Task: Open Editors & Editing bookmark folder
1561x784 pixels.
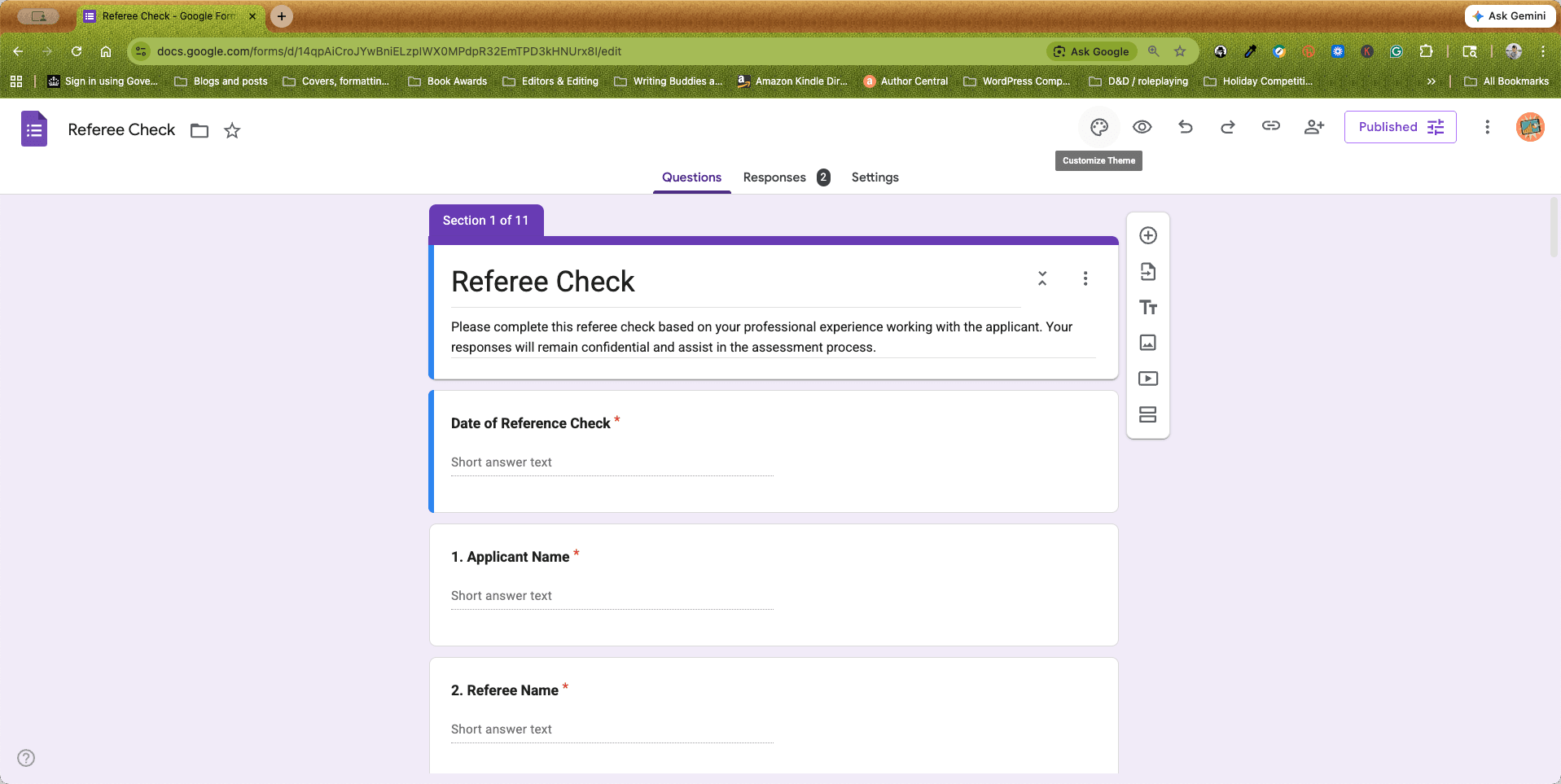Action: (550, 81)
